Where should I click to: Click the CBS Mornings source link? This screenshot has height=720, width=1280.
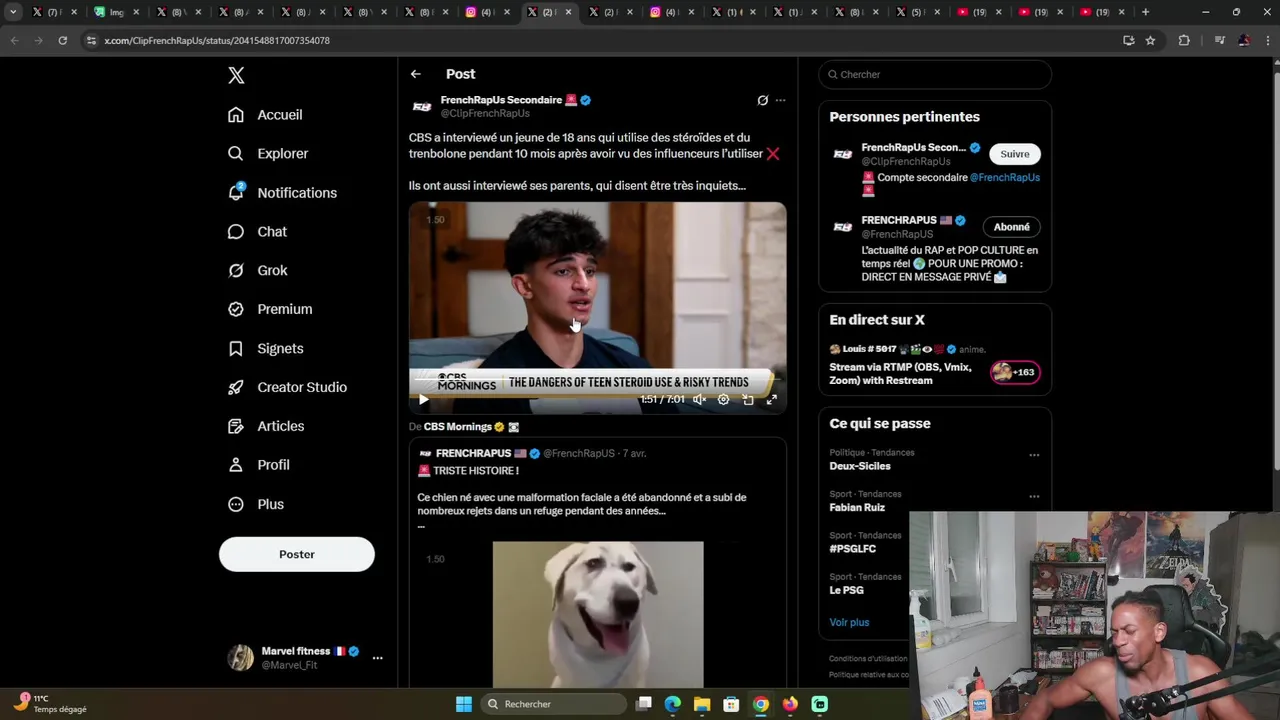(x=457, y=427)
